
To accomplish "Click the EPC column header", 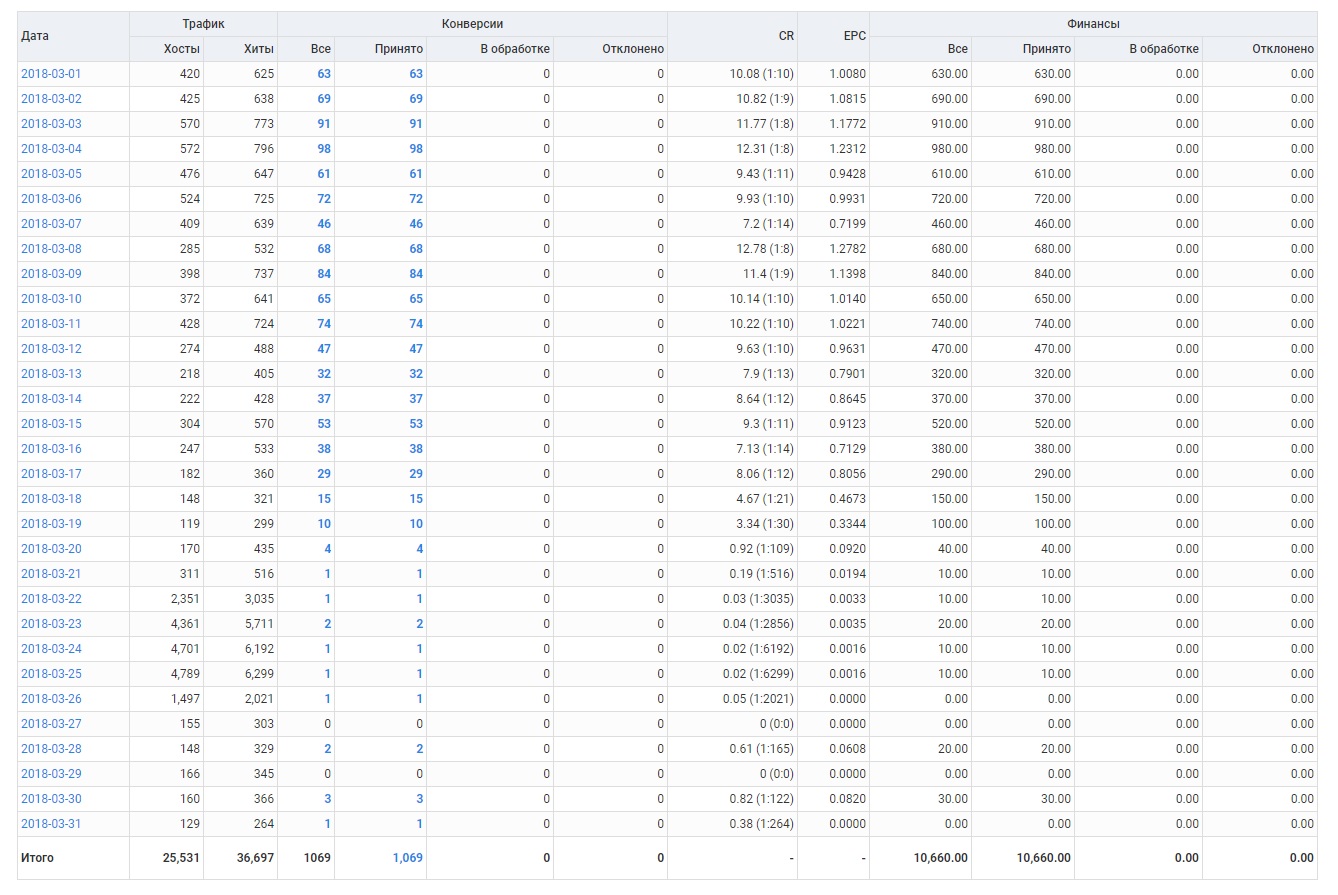I will tap(854, 36).
